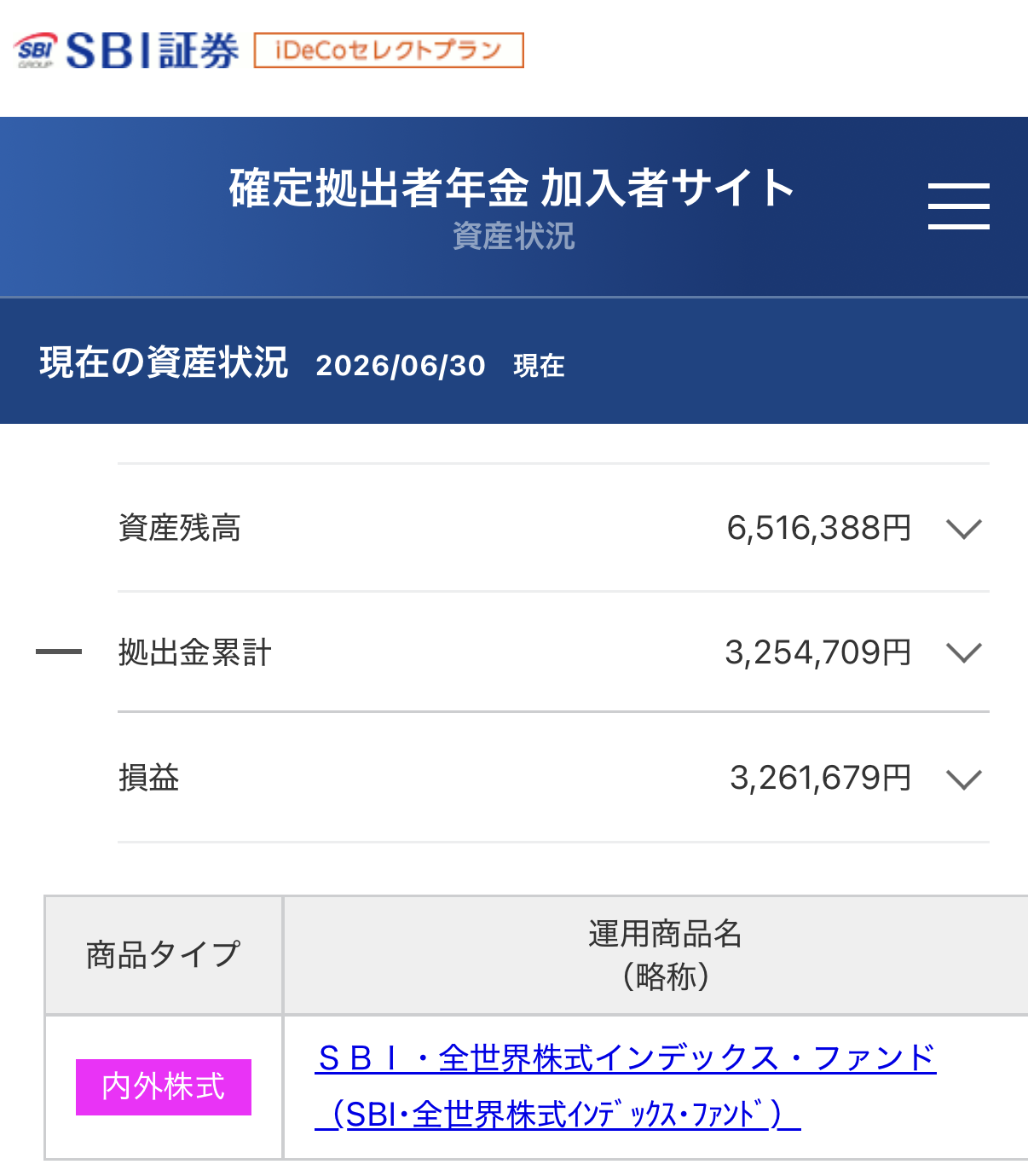1028x1176 pixels.
Task: Open the SBI・全世界株式インデックス・ファンド link
Action: [x=627, y=1058]
